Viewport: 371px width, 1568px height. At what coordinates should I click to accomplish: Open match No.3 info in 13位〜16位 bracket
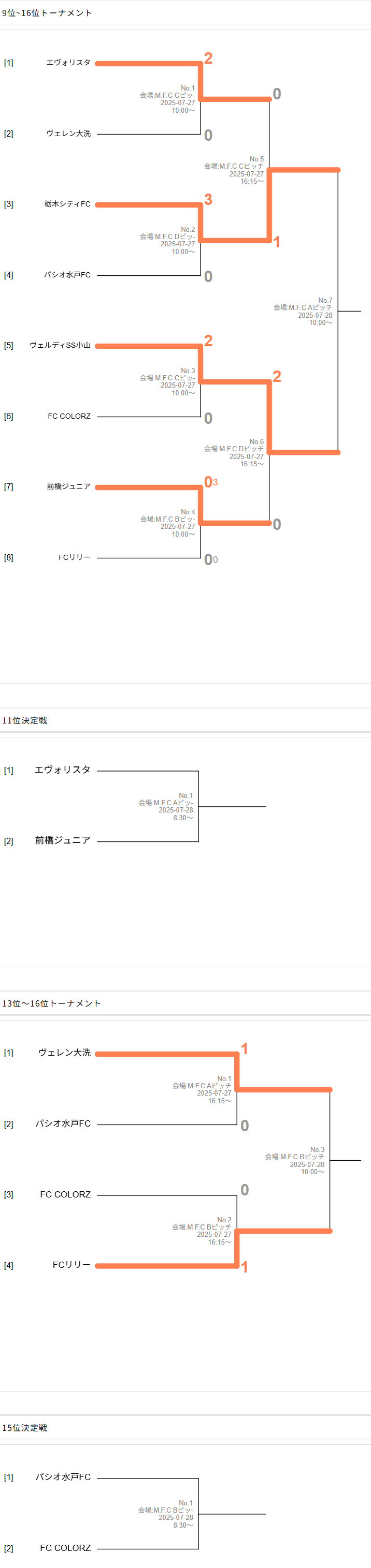click(295, 1160)
